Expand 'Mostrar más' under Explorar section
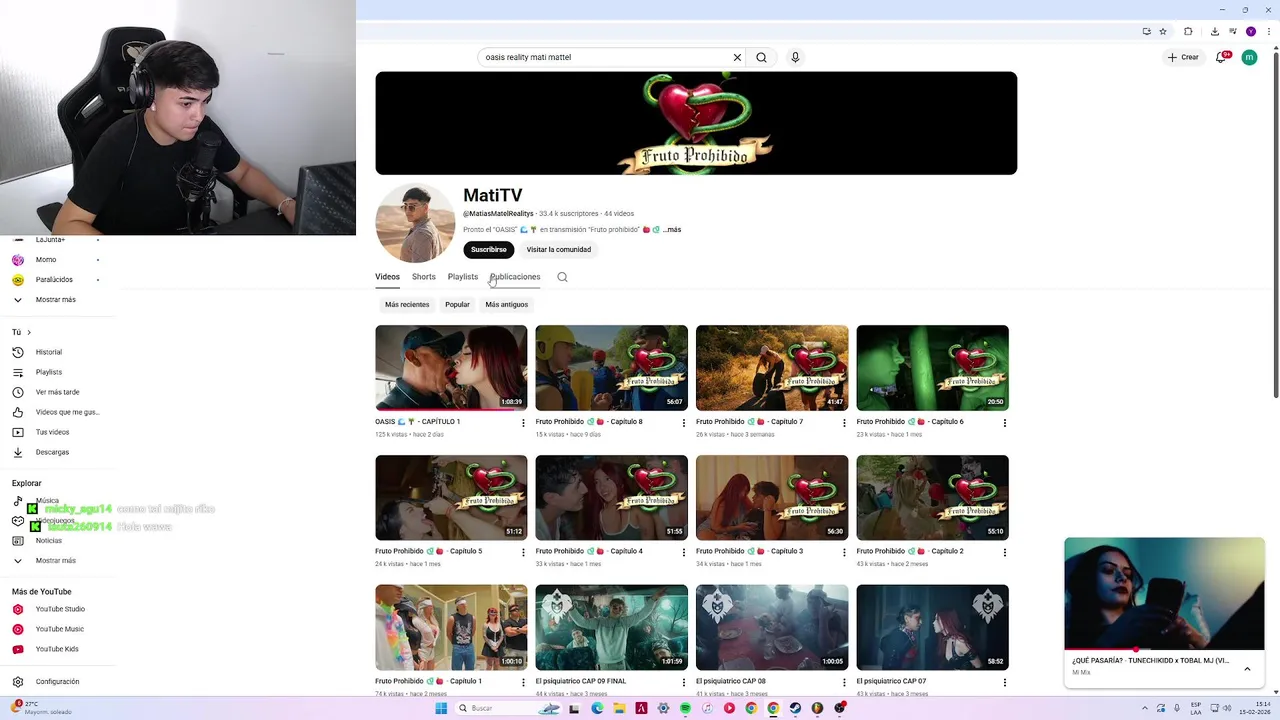This screenshot has width=1280, height=720. coord(56,561)
